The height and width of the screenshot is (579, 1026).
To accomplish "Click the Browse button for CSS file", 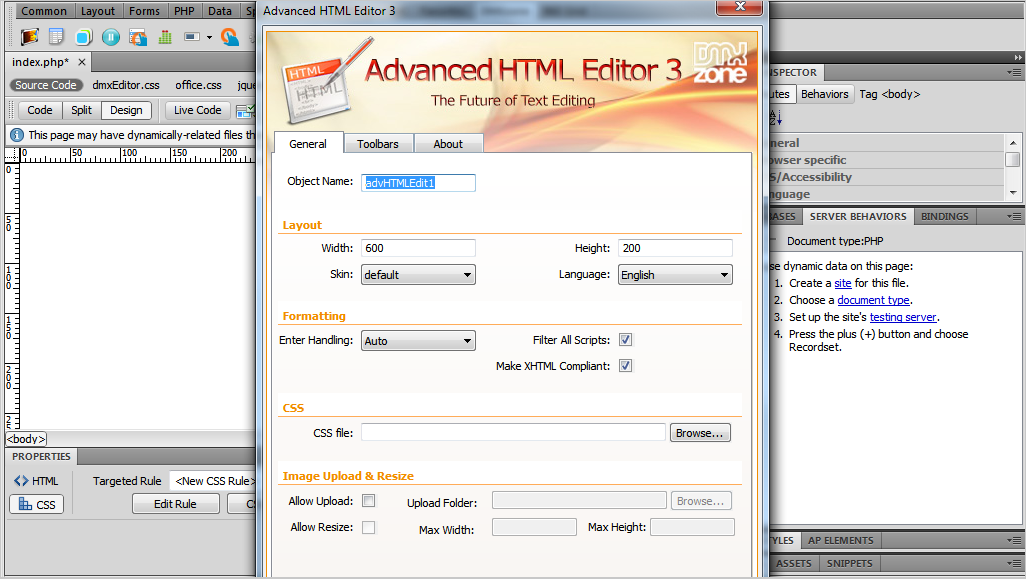I will click(699, 433).
